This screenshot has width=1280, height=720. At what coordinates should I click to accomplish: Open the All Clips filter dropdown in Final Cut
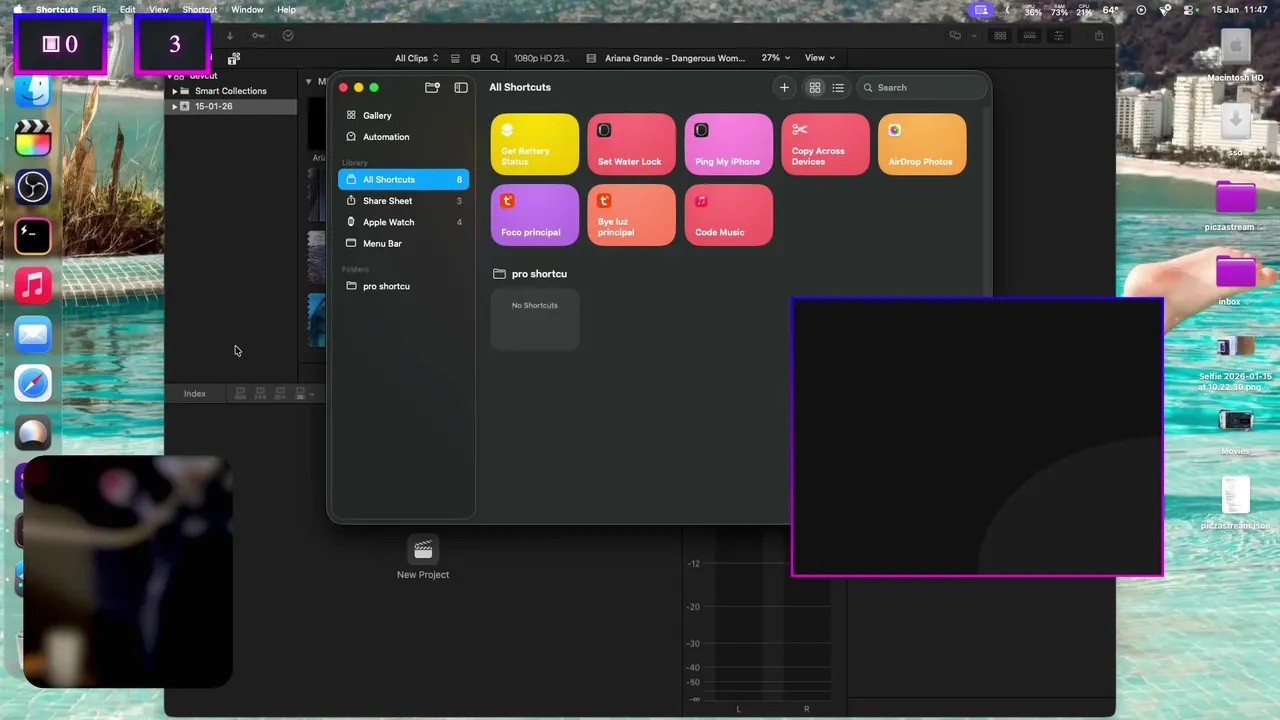[416, 58]
